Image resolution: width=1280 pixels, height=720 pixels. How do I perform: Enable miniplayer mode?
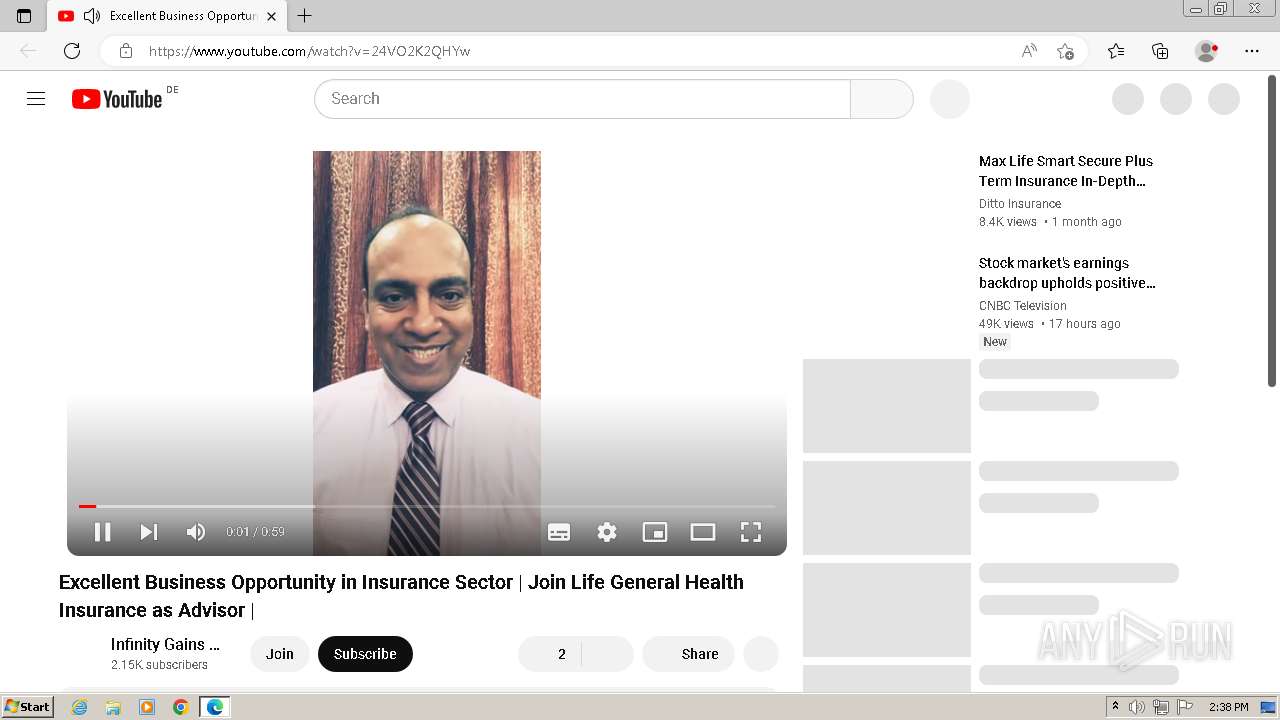tap(655, 532)
